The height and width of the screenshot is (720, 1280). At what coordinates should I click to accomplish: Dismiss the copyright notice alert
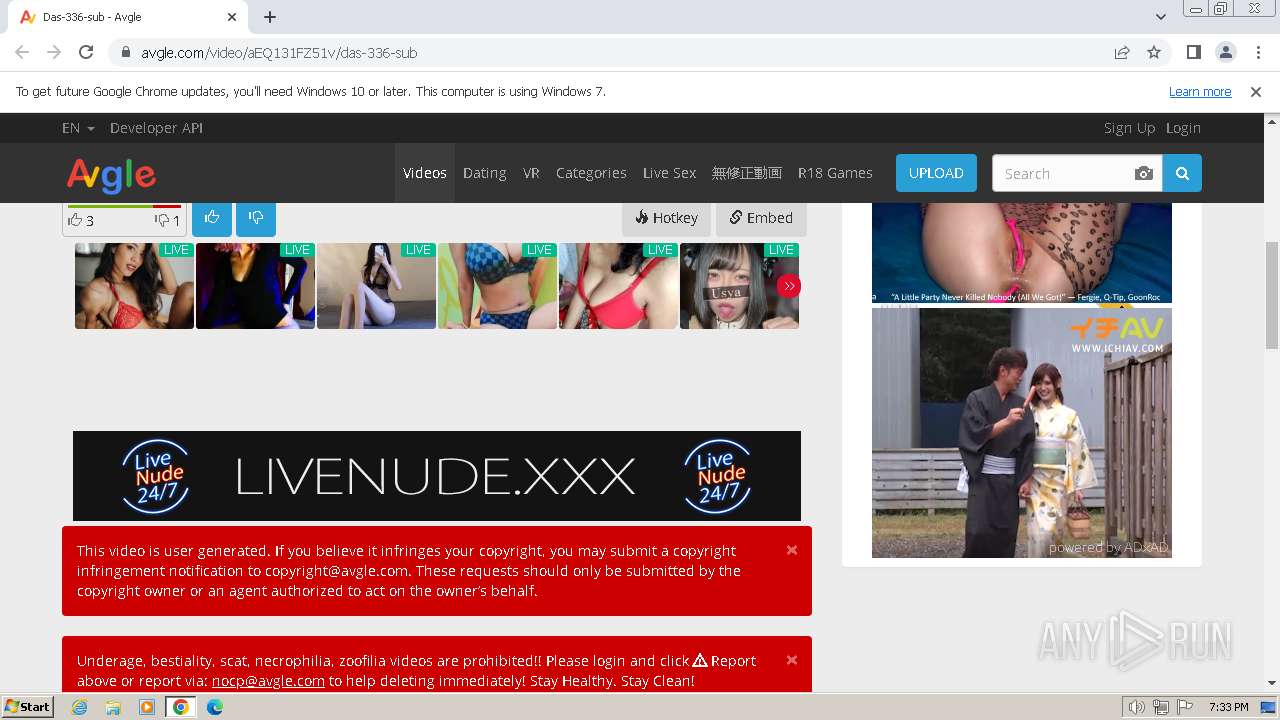(x=792, y=550)
